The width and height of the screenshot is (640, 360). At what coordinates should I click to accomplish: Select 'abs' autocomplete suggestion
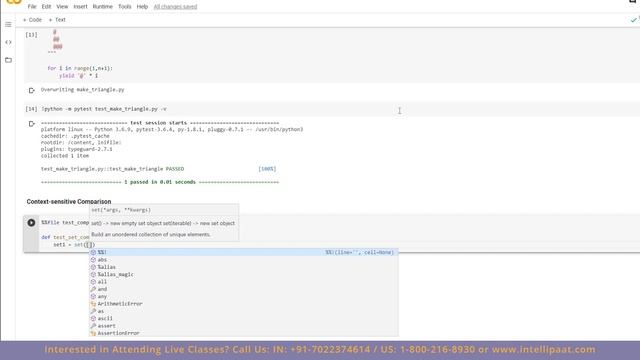click(244, 260)
